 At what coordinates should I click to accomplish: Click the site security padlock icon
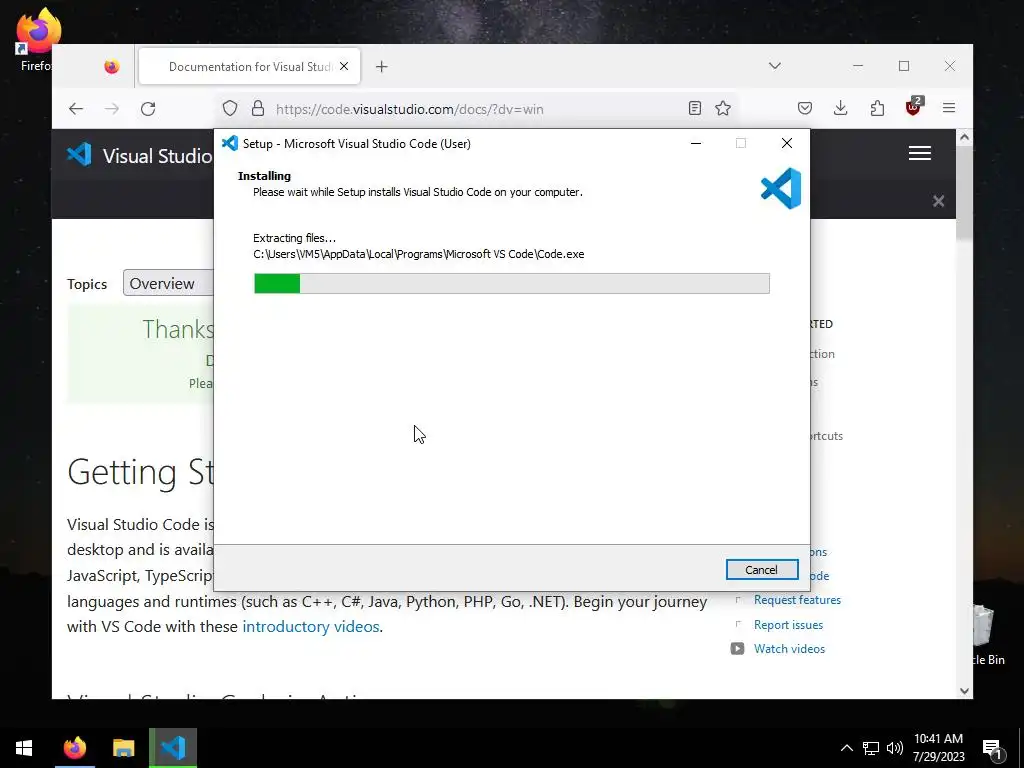coord(258,108)
